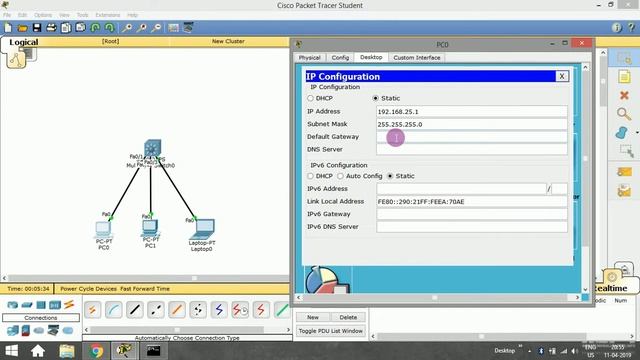This screenshot has height=360, width=640.
Task: Click Power Cycle Devices
Action: click(89, 289)
